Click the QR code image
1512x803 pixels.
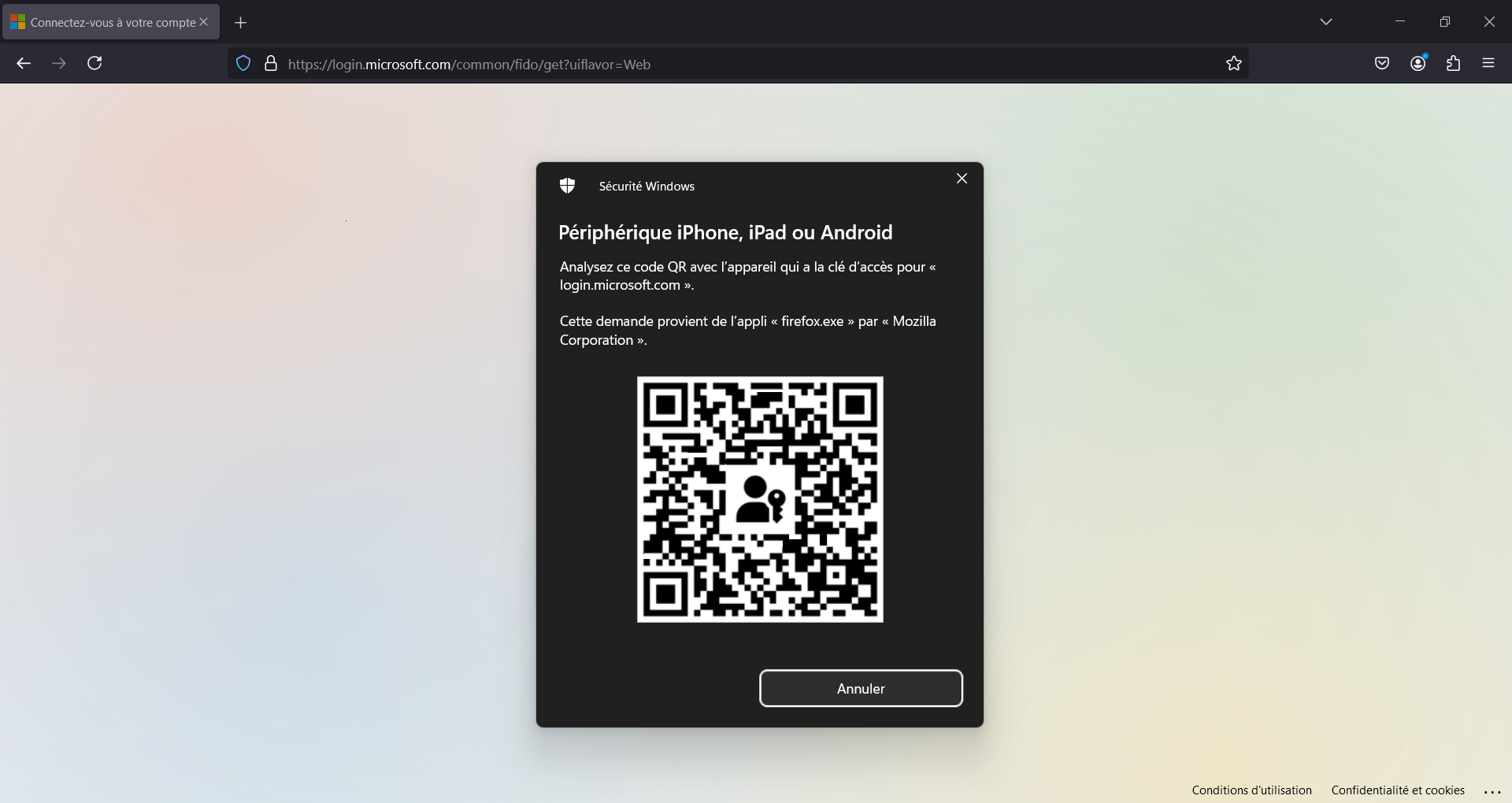(x=760, y=499)
